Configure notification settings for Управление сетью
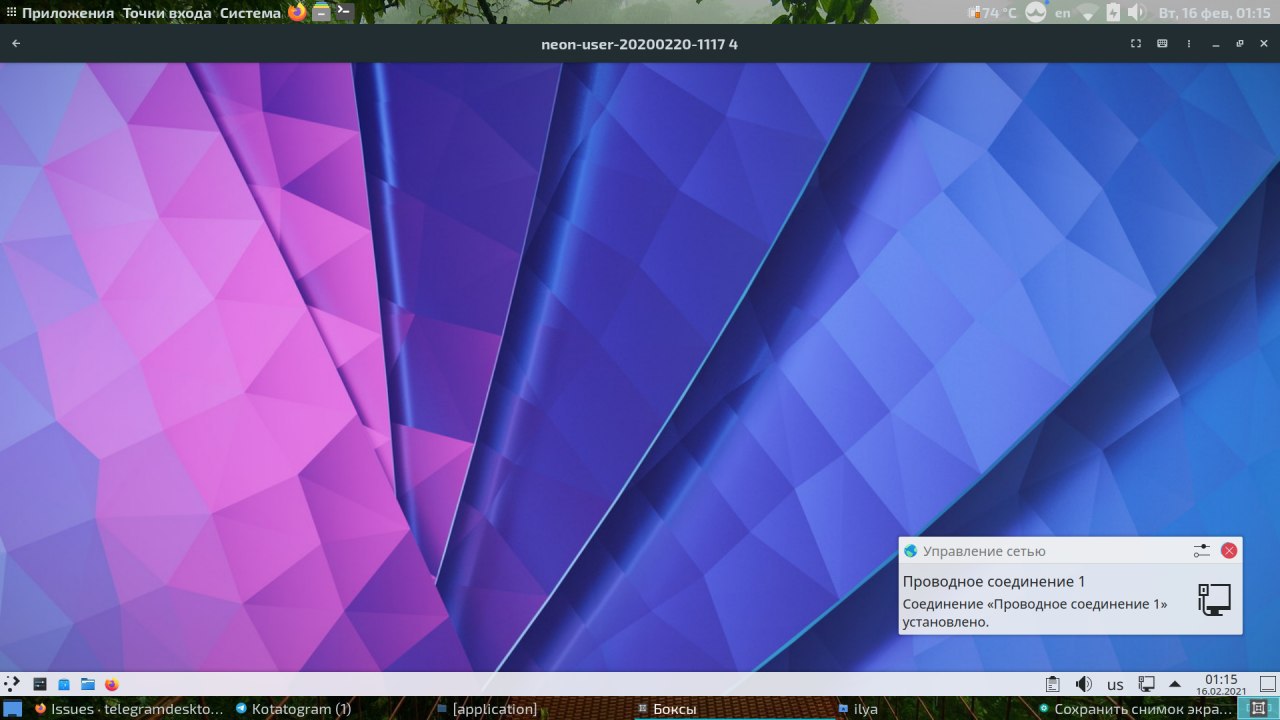The image size is (1280, 720). [x=1201, y=550]
